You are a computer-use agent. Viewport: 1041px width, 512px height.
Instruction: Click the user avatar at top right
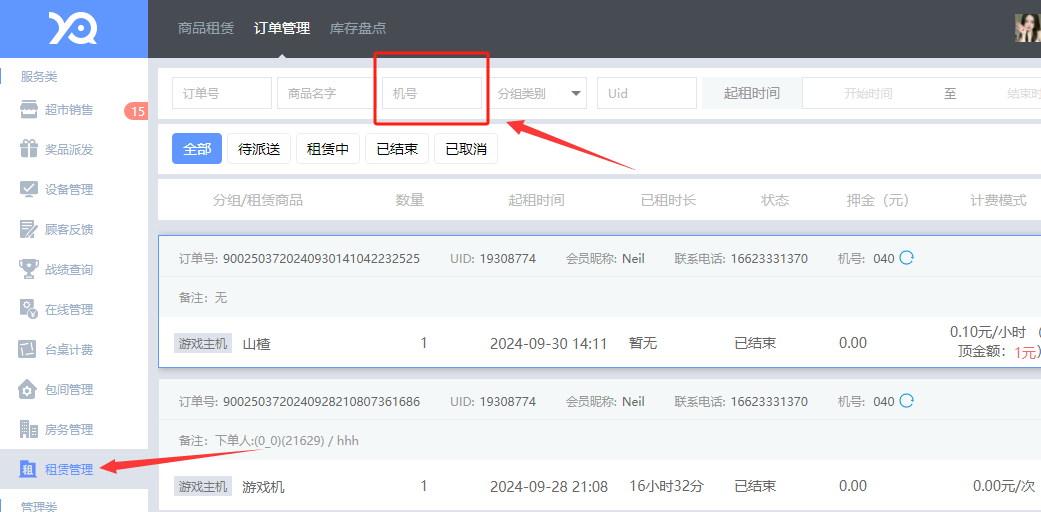pyautogui.click(x=1028, y=29)
